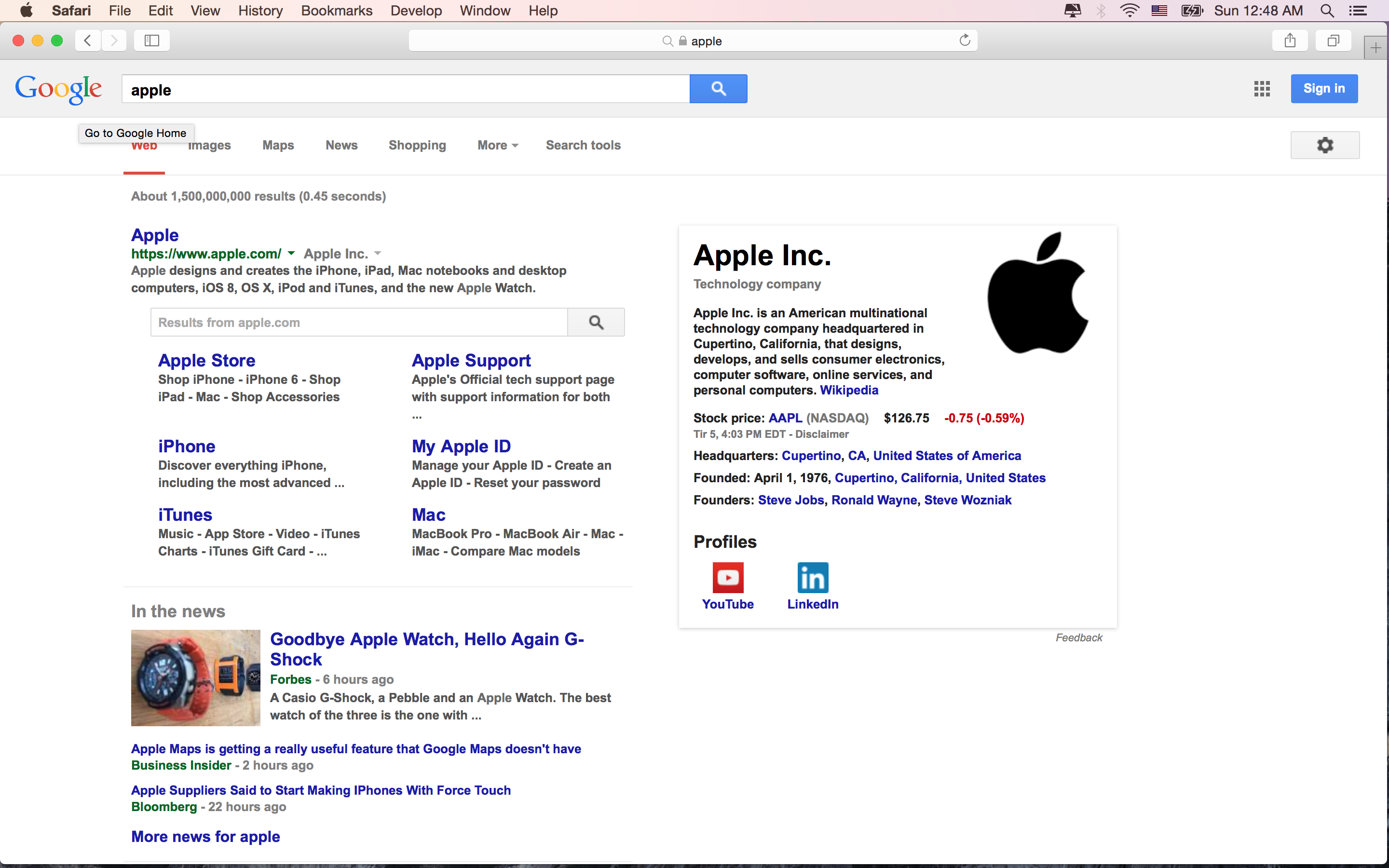This screenshot has width=1389, height=868.
Task: Open the search settings gear icon
Action: coord(1324,145)
